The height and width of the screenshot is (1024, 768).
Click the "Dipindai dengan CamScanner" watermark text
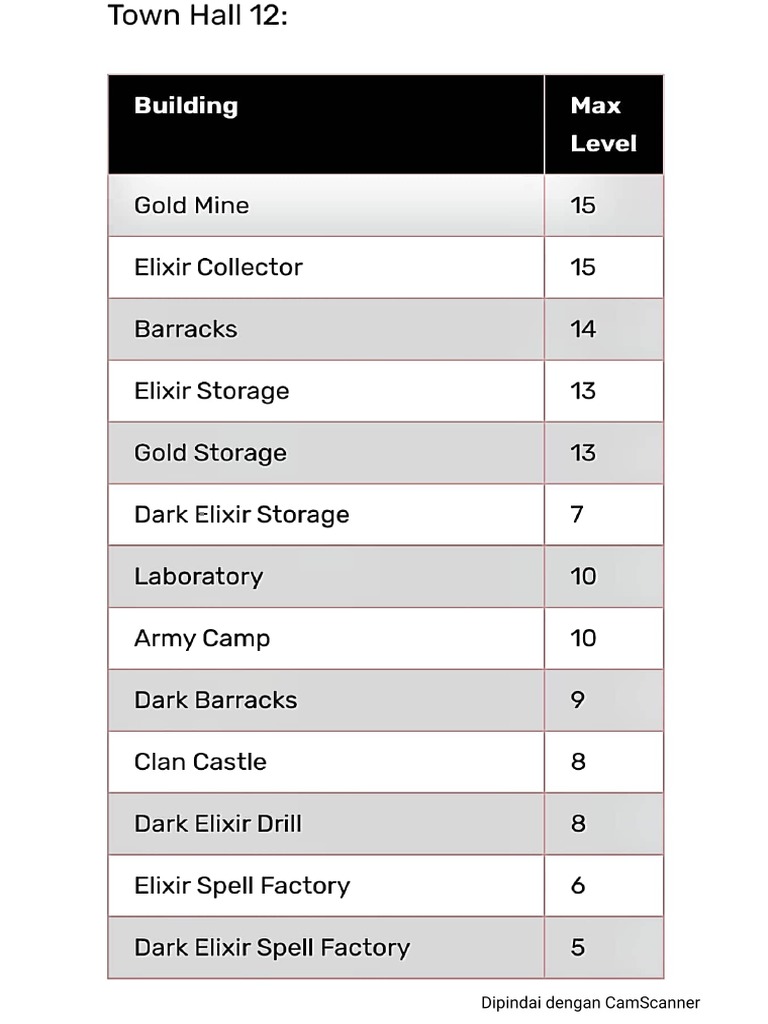click(590, 1003)
